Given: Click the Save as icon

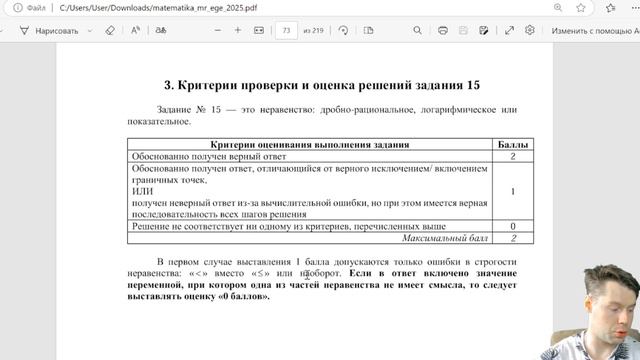Looking at the screenshot, I should pos(484,31).
